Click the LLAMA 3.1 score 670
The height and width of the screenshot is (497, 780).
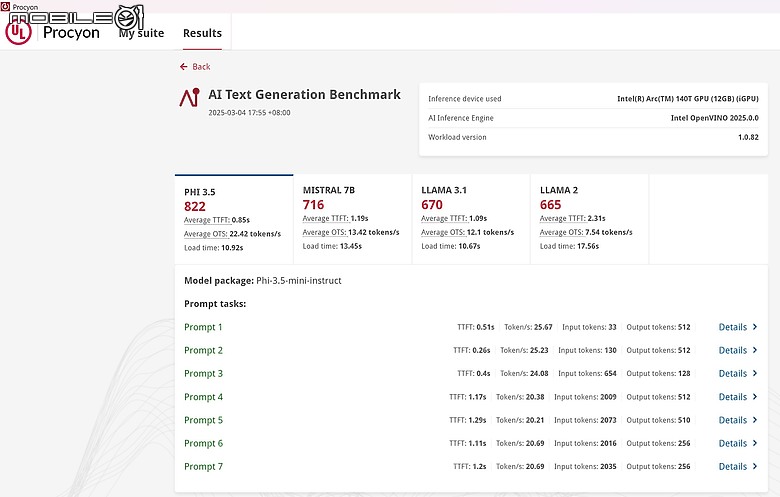coord(432,204)
